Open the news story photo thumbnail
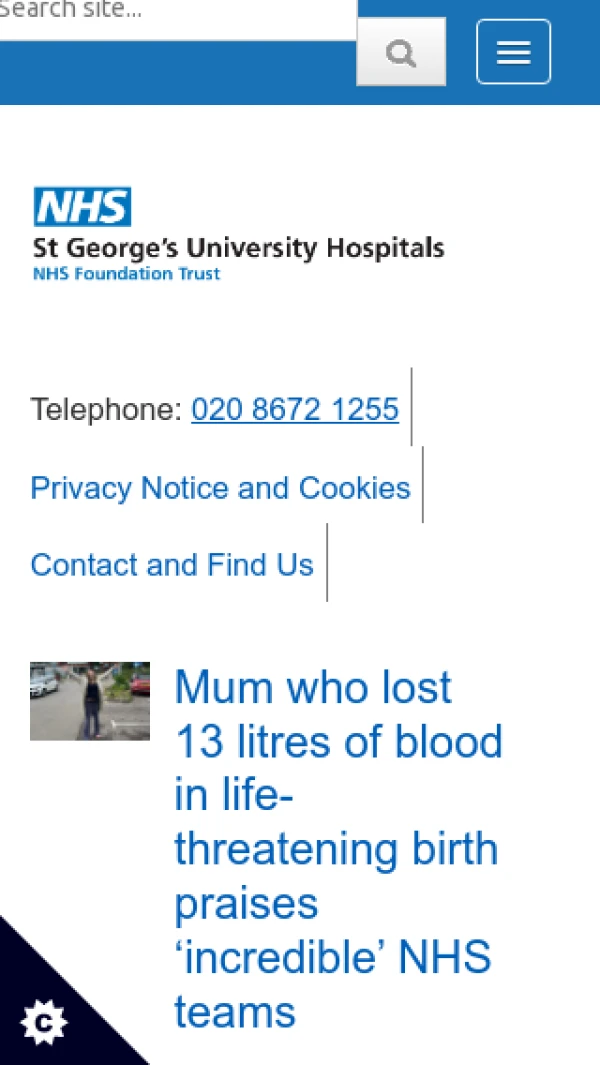Screen dimensions: 600x1065 90,701
